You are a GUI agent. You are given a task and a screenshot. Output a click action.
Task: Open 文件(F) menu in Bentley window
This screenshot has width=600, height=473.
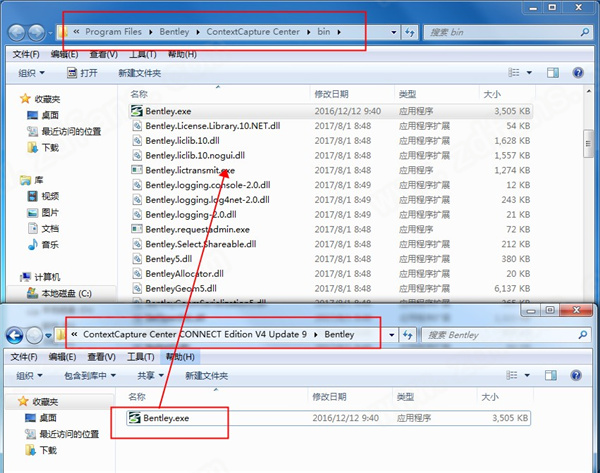24,357
